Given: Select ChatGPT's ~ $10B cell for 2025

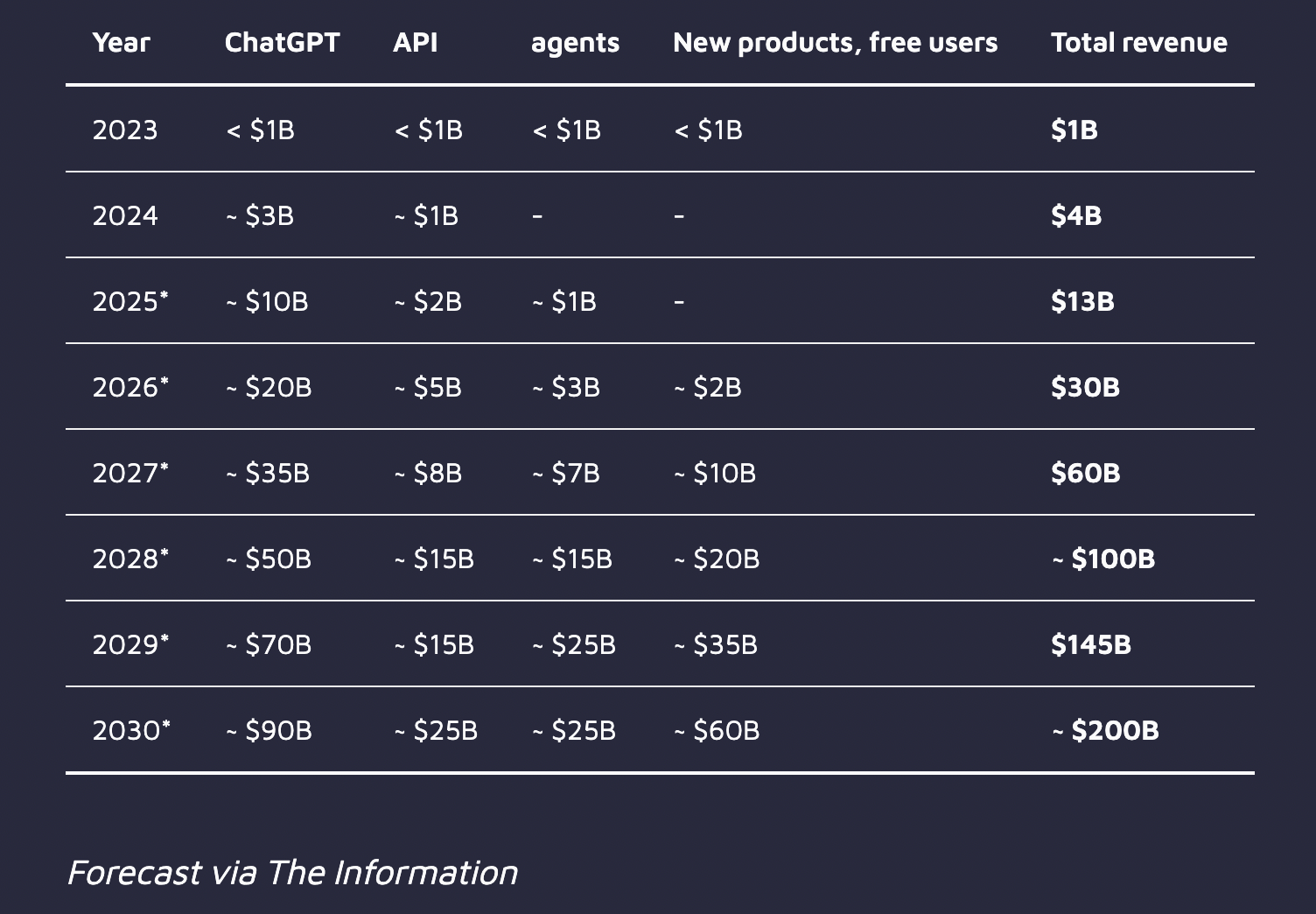Looking at the screenshot, I should (267, 301).
